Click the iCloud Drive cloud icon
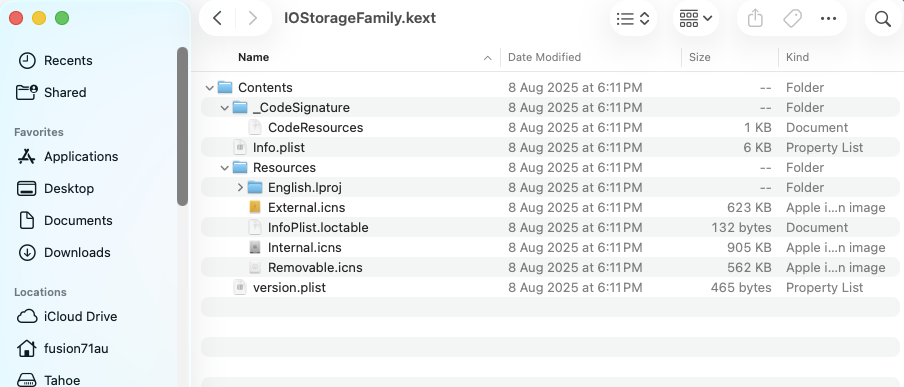Viewport: 904px width, 387px height. tap(27, 317)
